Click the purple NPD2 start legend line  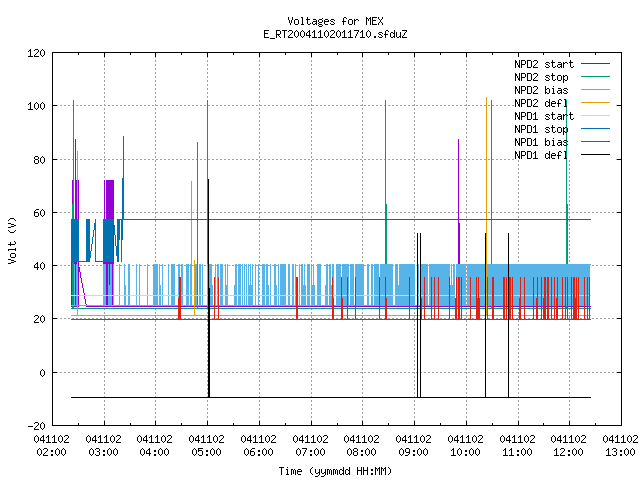[596, 64]
